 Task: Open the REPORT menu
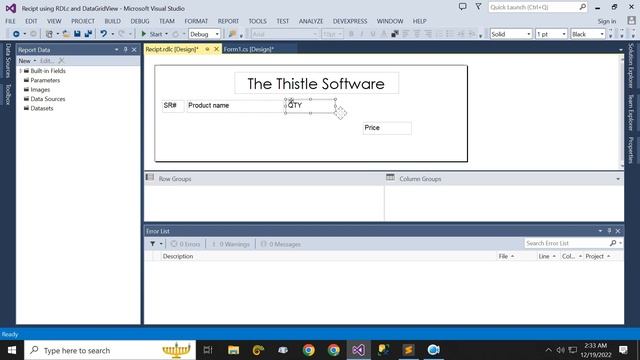[x=228, y=21]
